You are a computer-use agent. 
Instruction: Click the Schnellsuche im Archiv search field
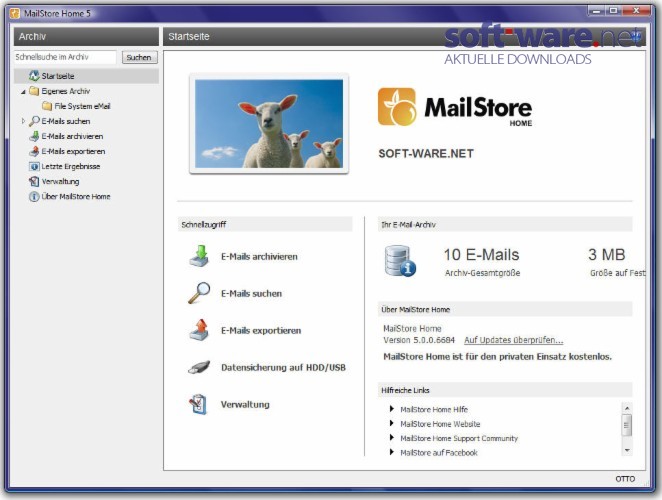pos(65,57)
